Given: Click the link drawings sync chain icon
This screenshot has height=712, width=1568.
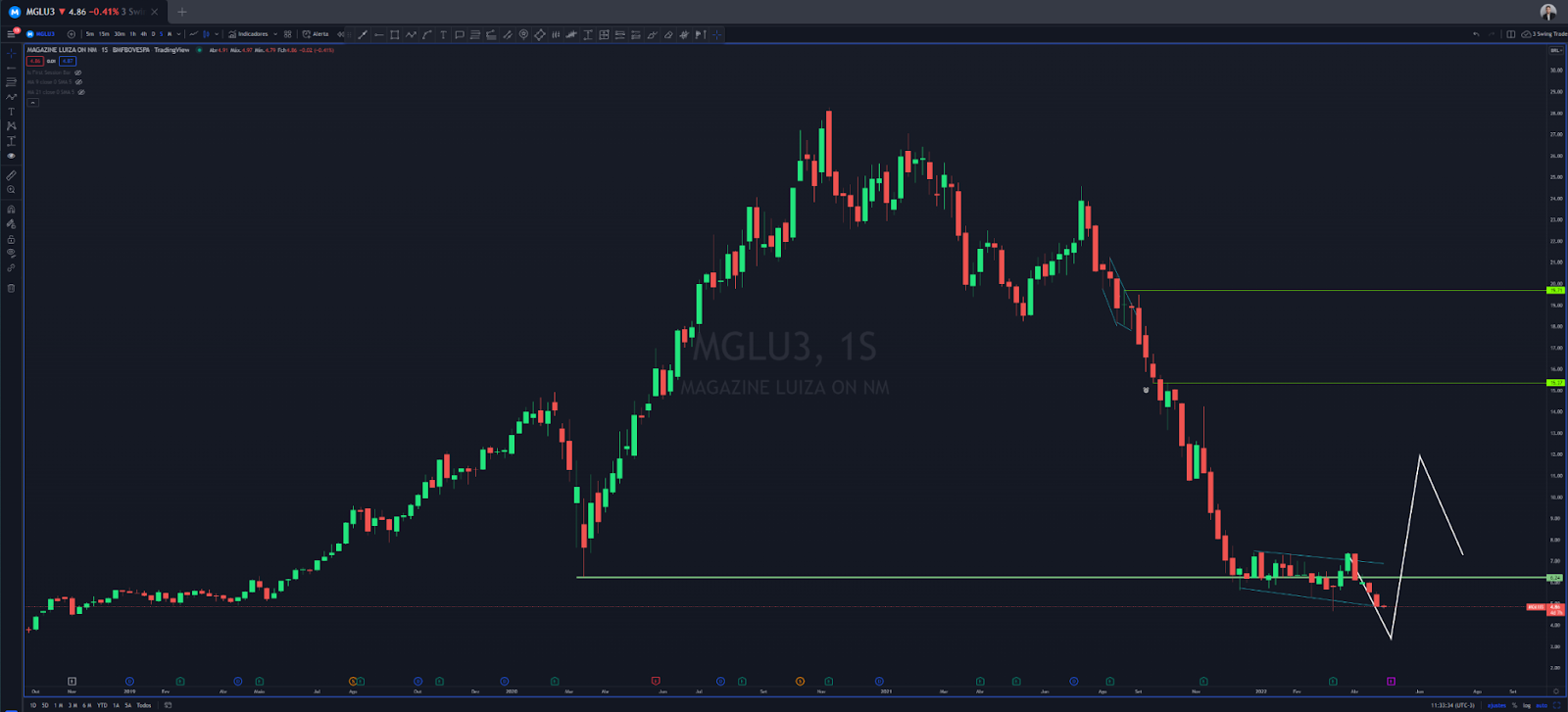Looking at the screenshot, I should (x=12, y=268).
